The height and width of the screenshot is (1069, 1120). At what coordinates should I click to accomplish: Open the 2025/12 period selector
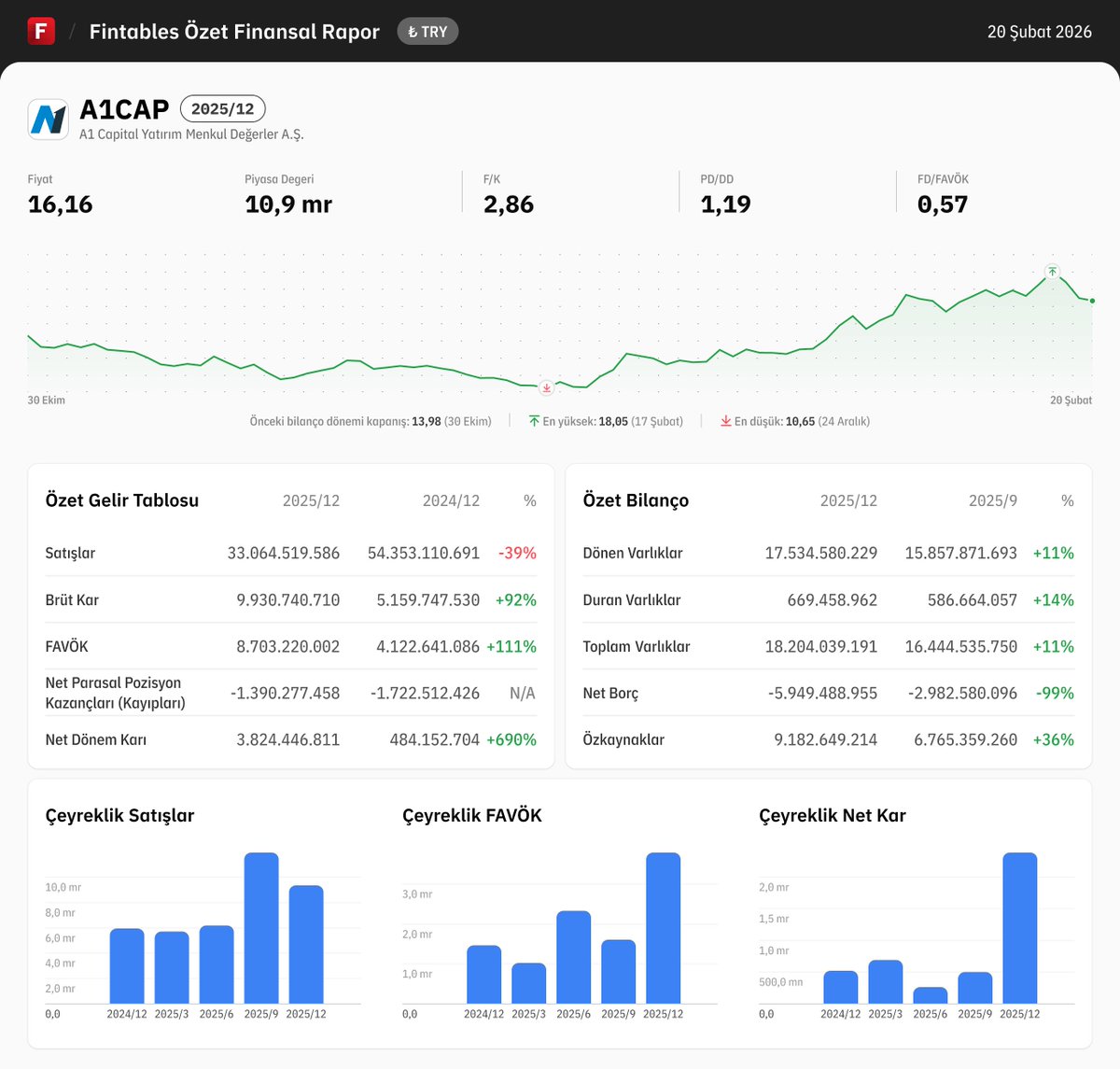pos(222,108)
